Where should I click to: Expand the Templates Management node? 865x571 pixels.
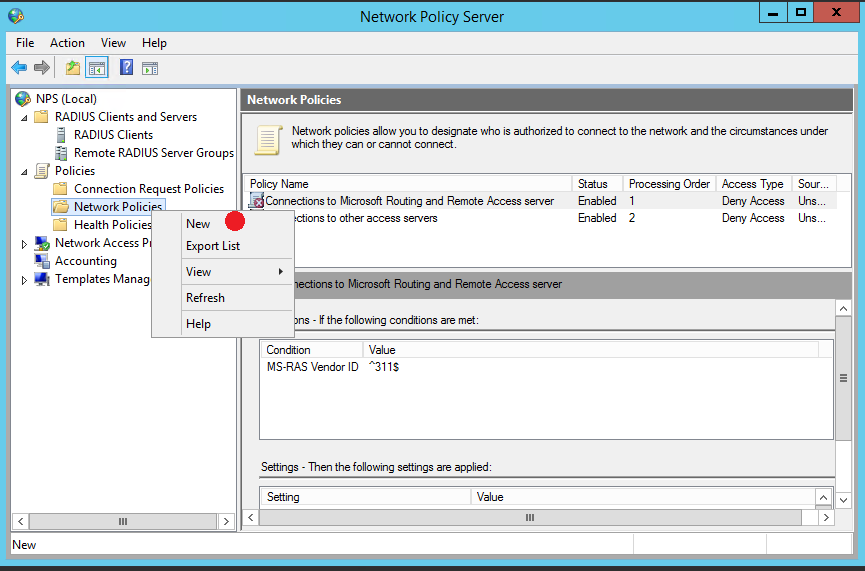tap(24, 280)
